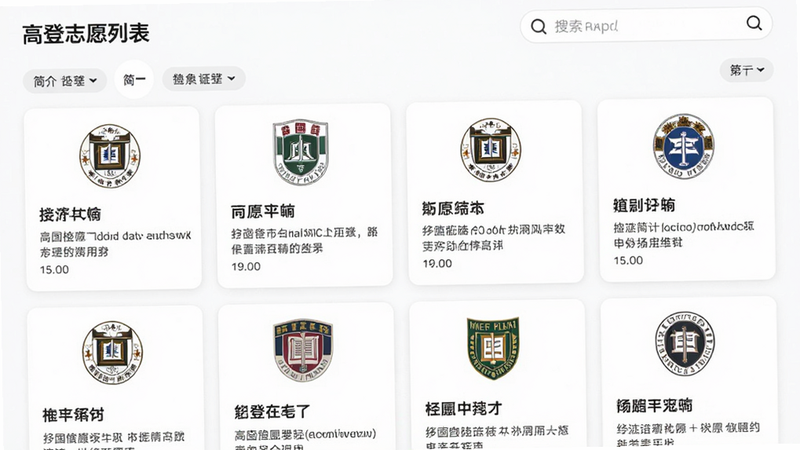Open the card title beneath the blue round emblem

coord(644,205)
